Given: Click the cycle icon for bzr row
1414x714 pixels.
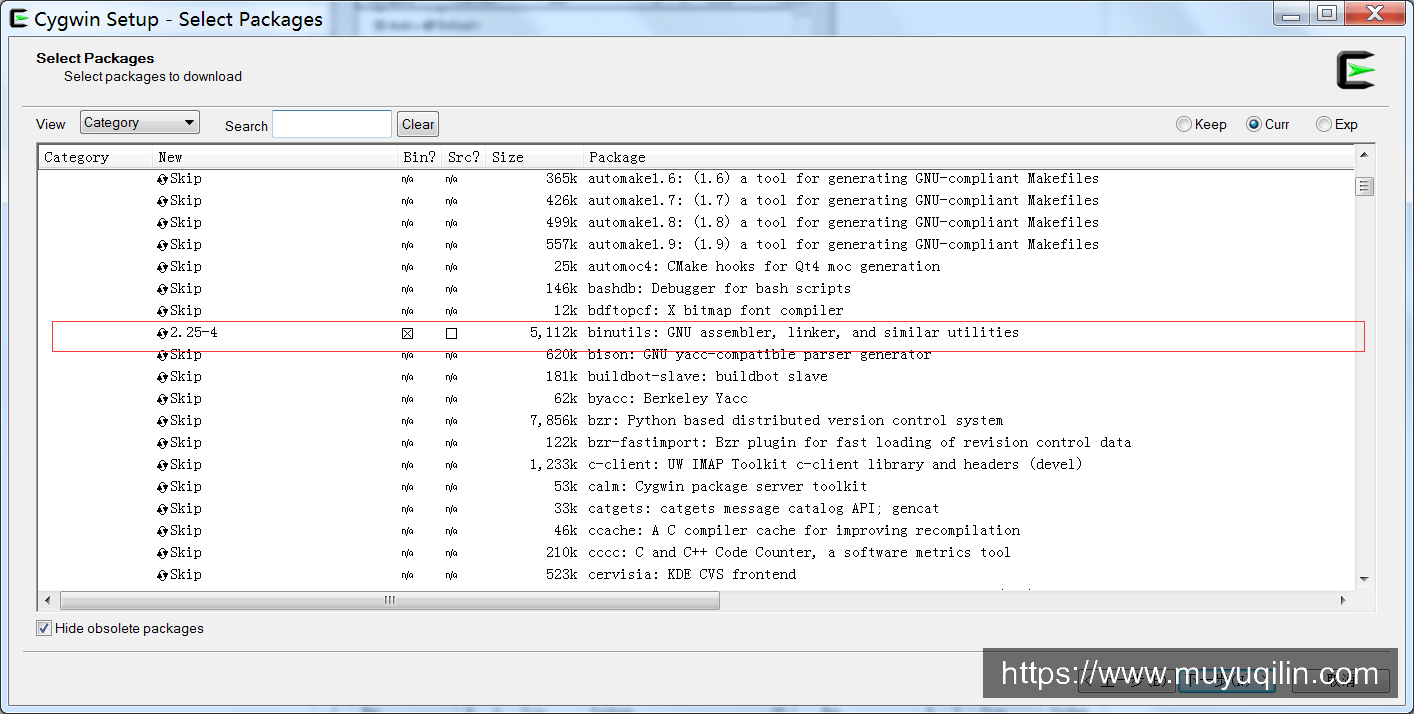Looking at the screenshot, I should coord(163,421).
